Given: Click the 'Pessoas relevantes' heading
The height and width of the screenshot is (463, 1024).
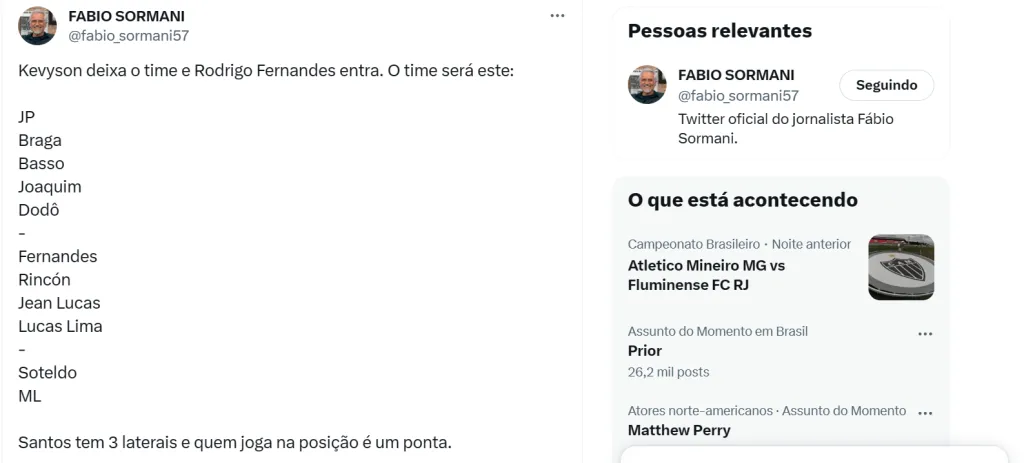Looking at the screenshot, I should click(x=719, y=31).
